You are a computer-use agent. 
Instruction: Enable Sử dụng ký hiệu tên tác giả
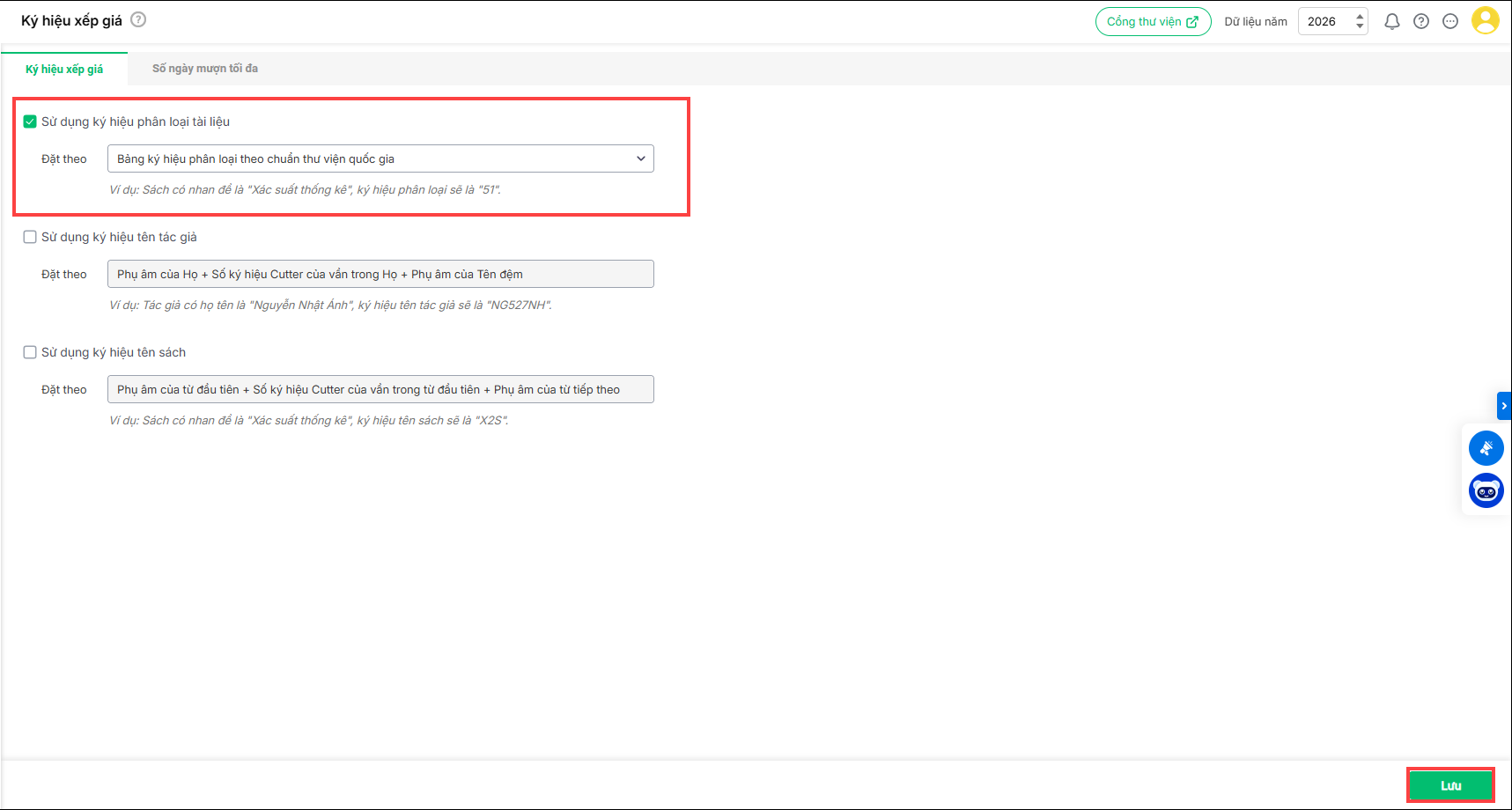click(x=30, y=237)
